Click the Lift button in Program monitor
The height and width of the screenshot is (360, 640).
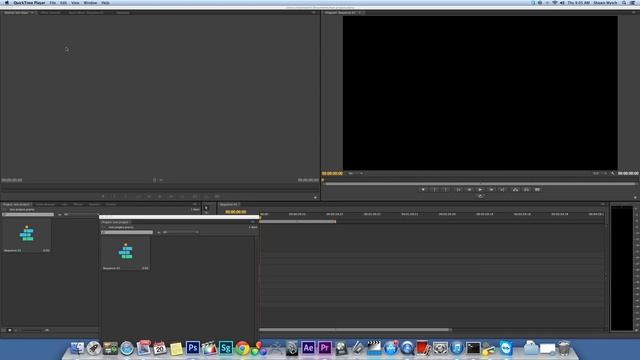pyautogui.click(x=515, y=189)
